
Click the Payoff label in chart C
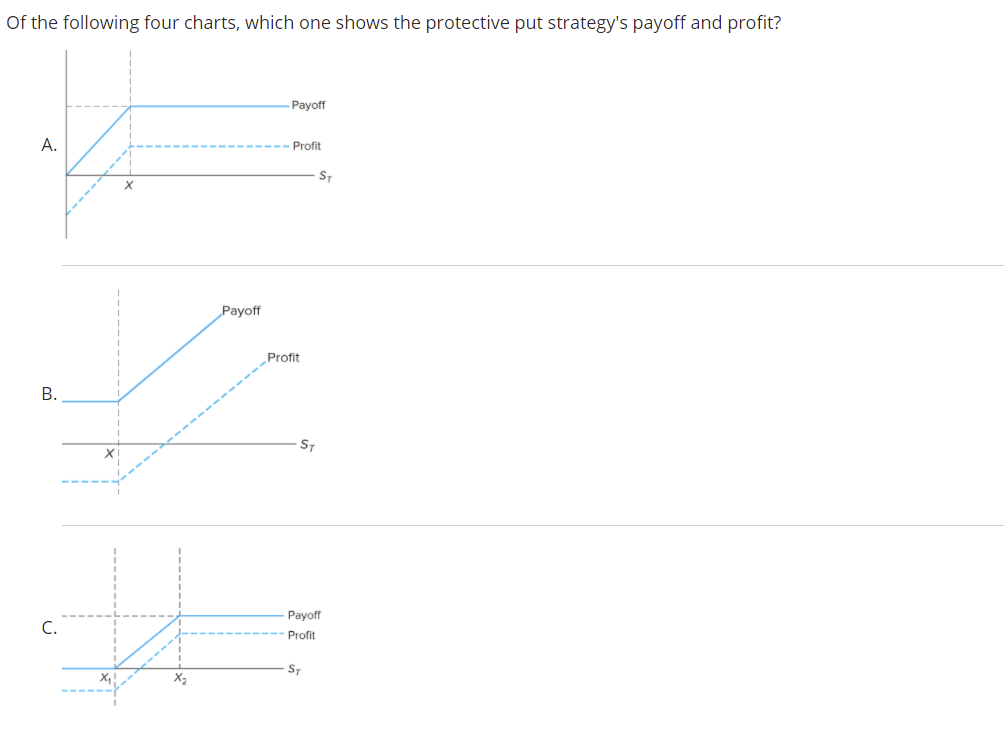[x=304, y=615]
